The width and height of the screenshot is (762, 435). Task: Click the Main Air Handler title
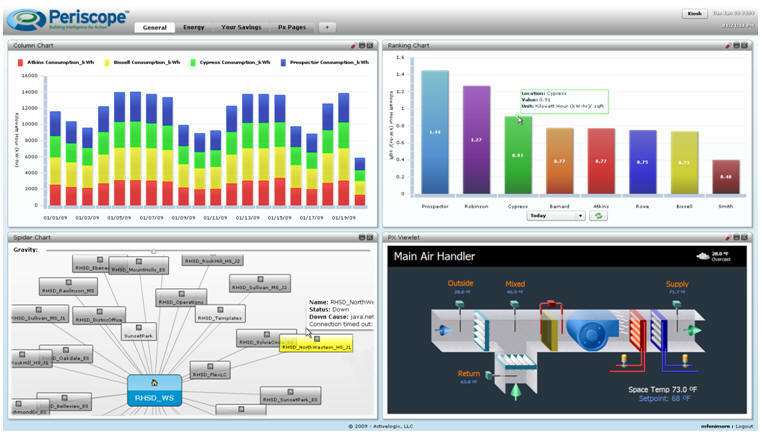434,256
